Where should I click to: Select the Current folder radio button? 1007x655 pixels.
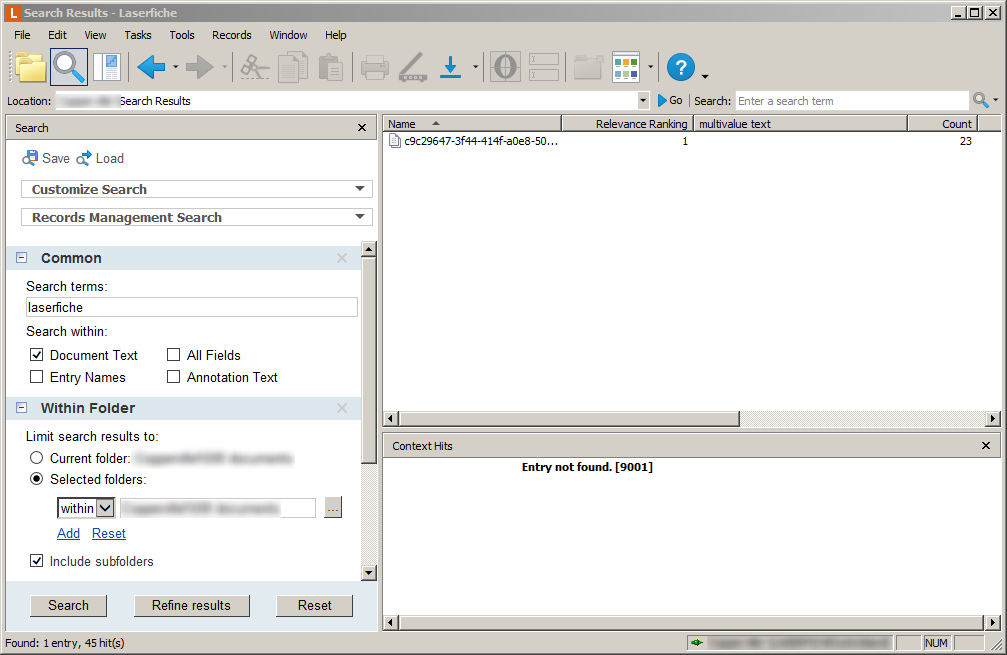click(x=37, y=458)
